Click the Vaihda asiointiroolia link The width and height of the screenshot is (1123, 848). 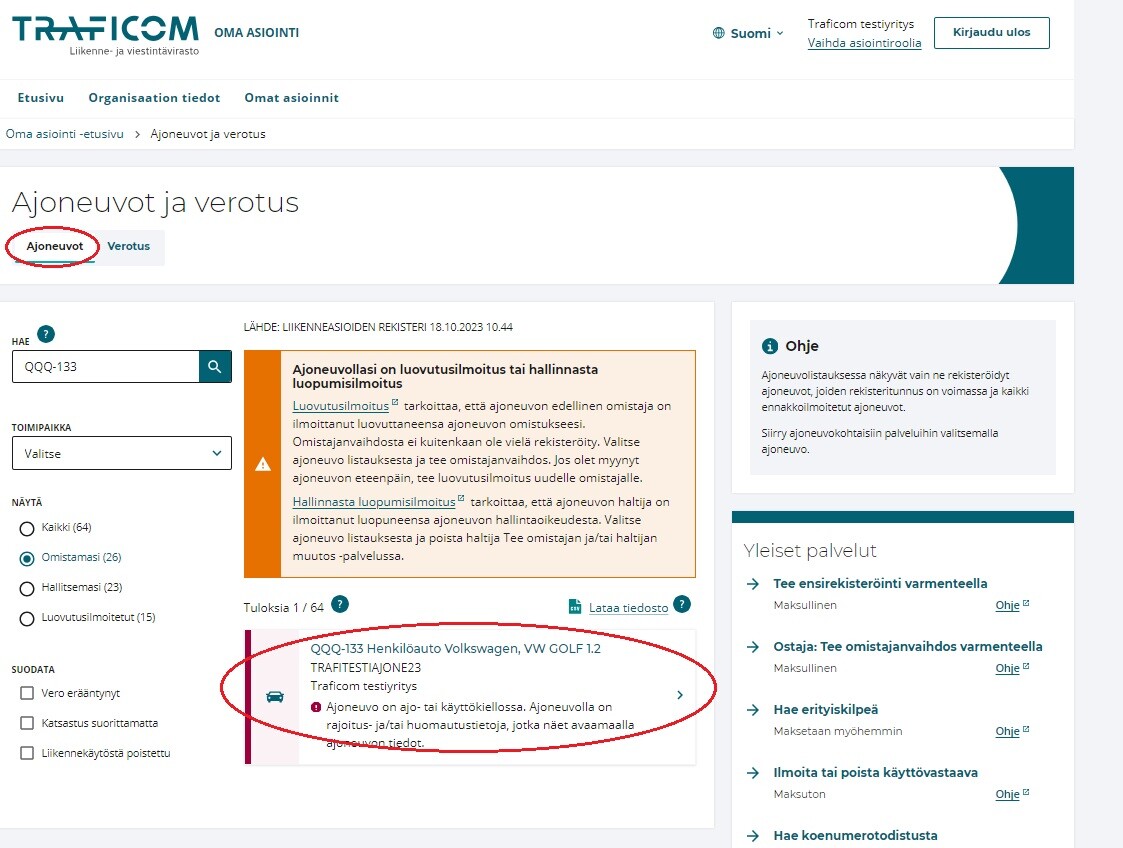pos(864,43)
